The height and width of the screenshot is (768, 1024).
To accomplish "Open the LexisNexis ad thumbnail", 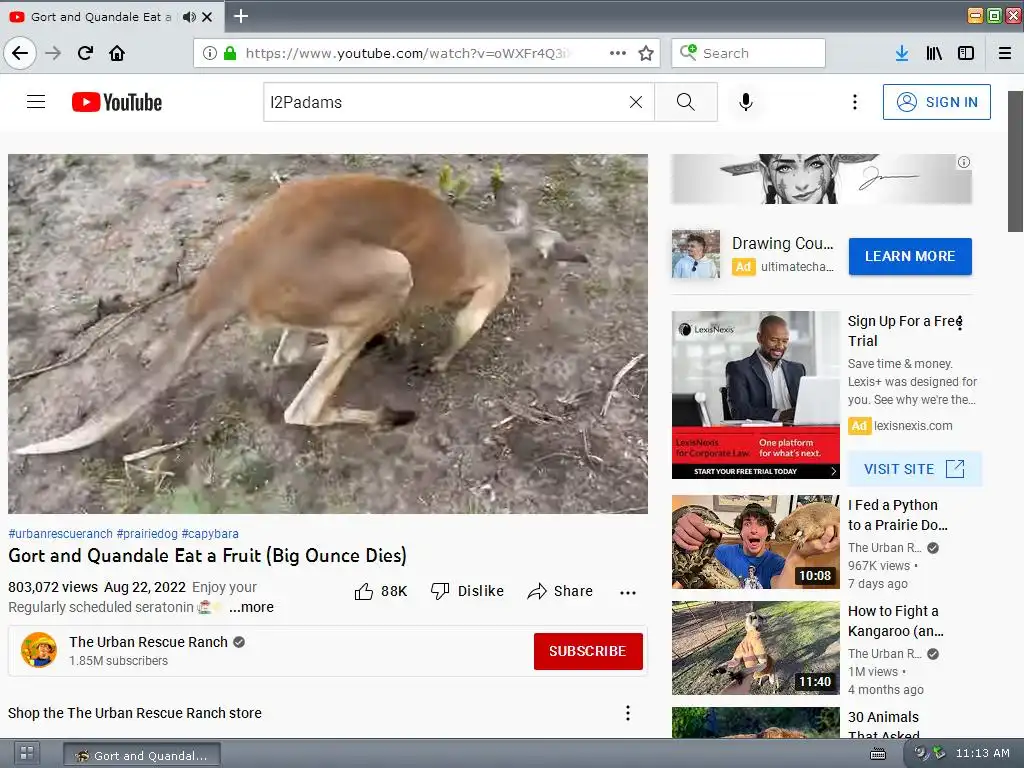I will click(756, 394).
